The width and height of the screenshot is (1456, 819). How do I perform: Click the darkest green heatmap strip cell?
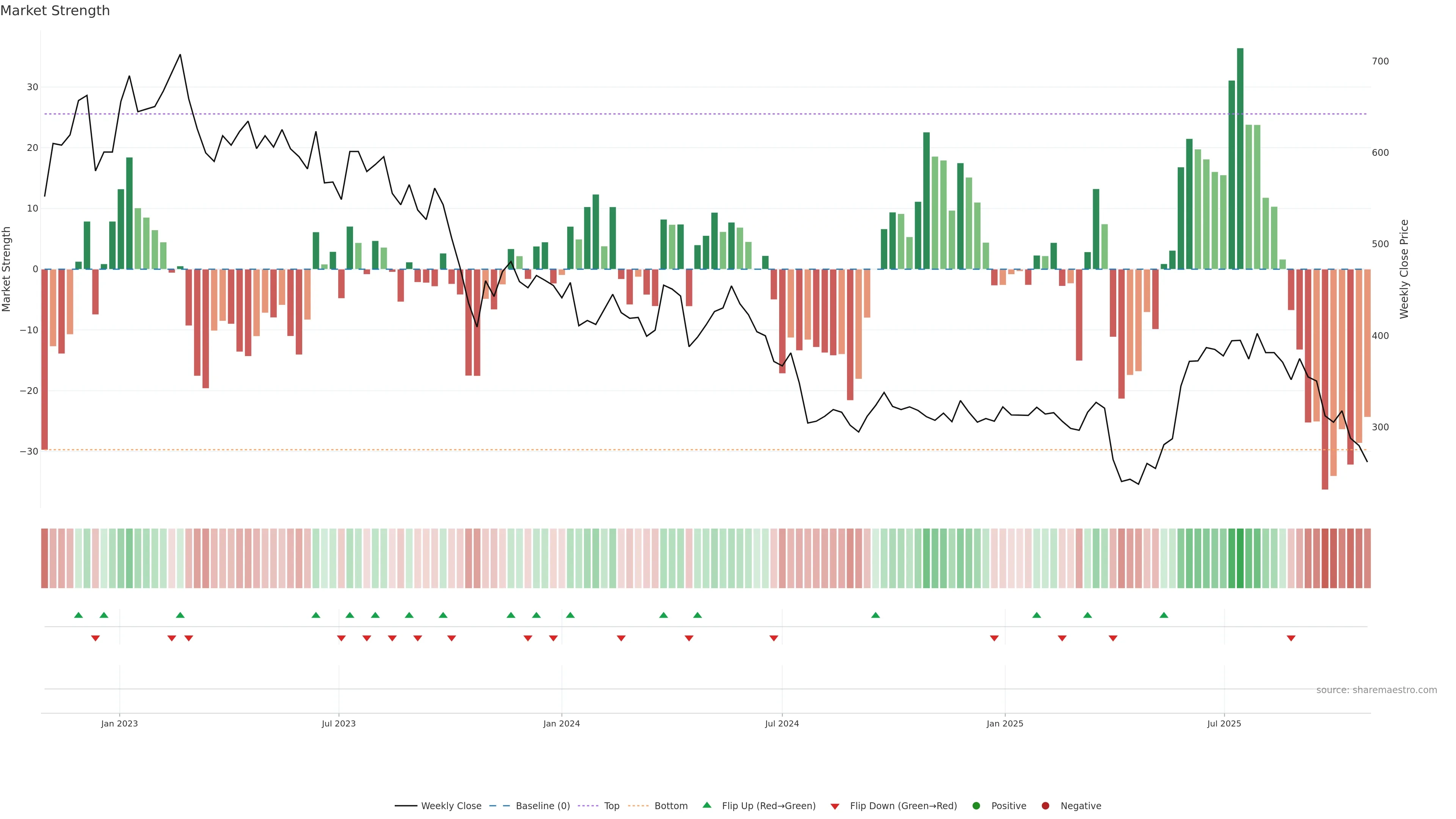pos(1240,559)
